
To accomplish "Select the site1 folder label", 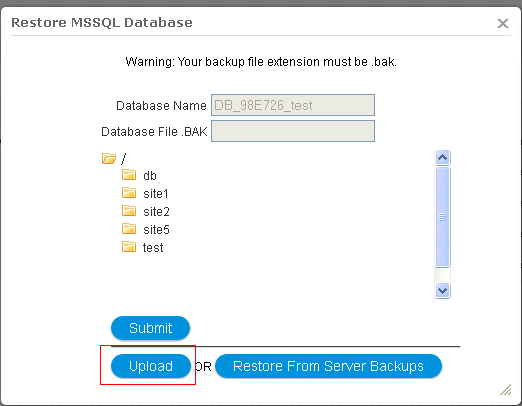I will coord(156,194).
